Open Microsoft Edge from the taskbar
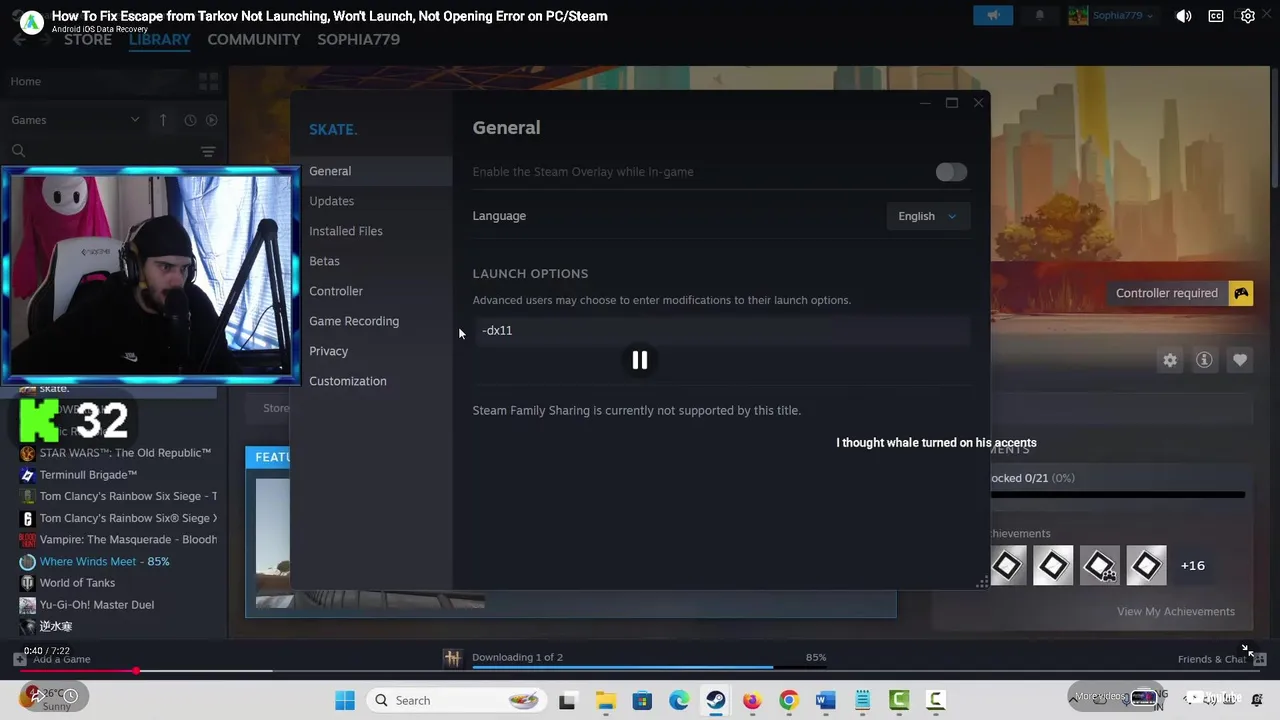The height and width of the screenshot is (720, 1280). pos(679,700)
